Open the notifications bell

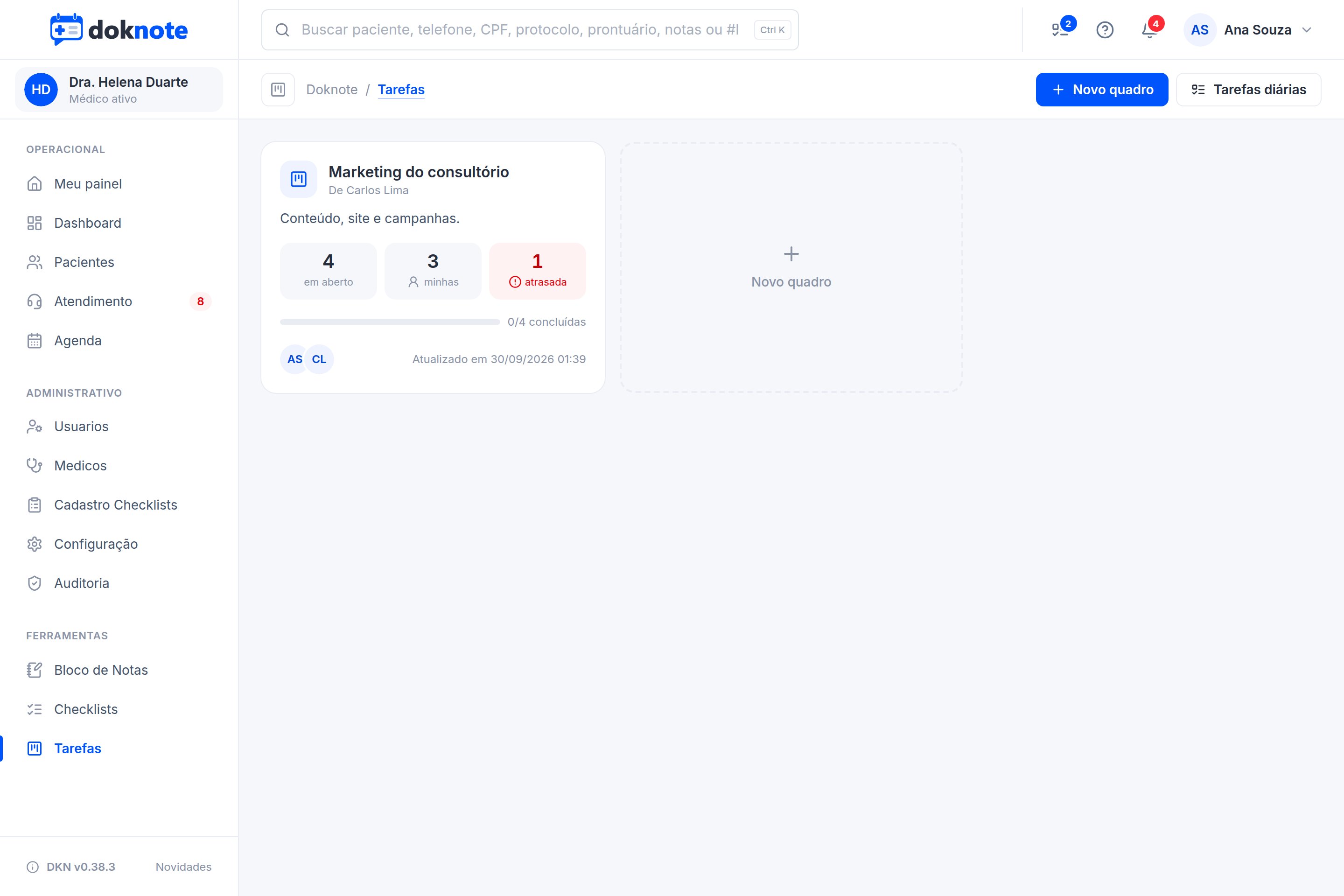(1150, 29)
